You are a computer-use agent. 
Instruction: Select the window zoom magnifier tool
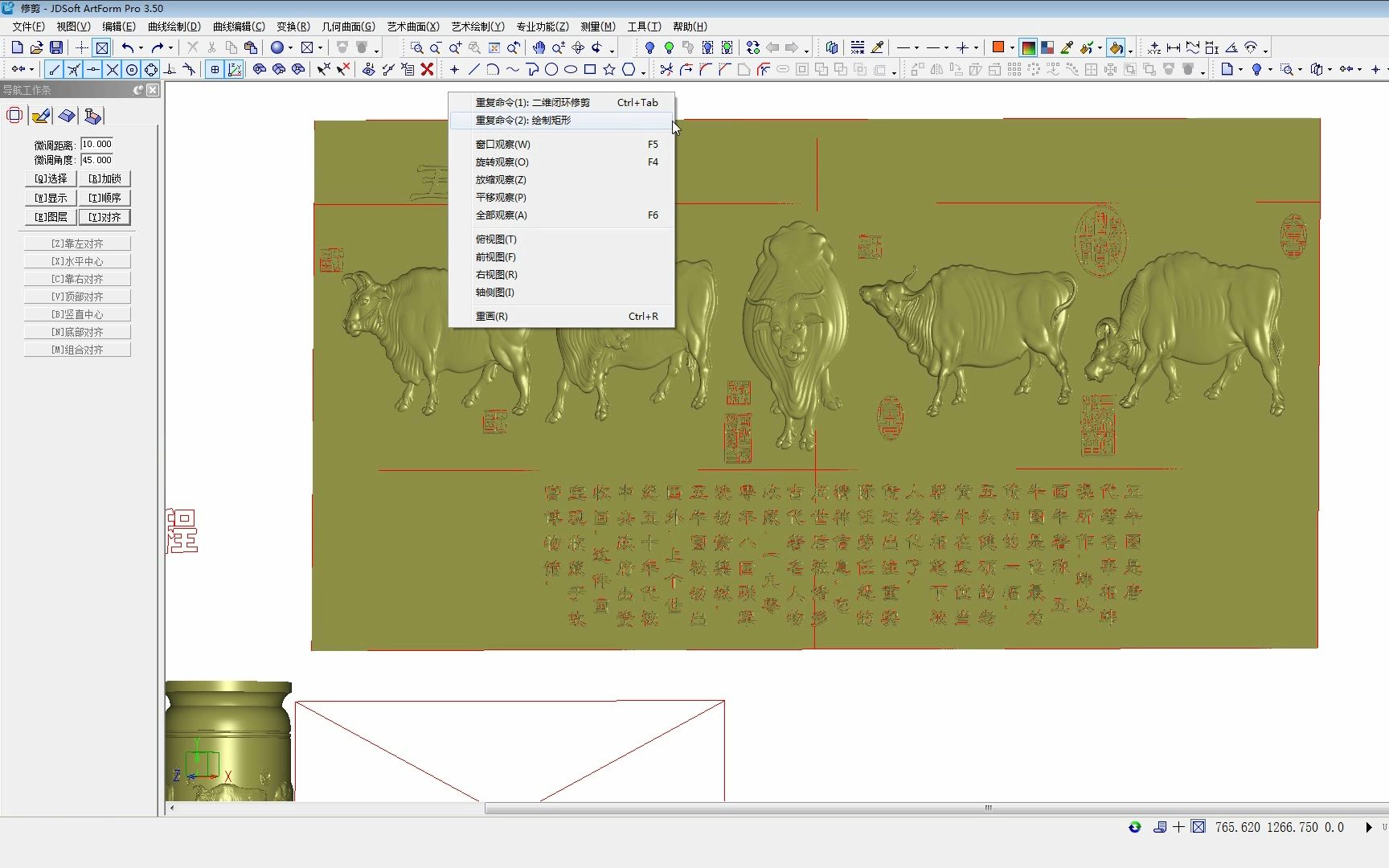click(x=416, y=47)
